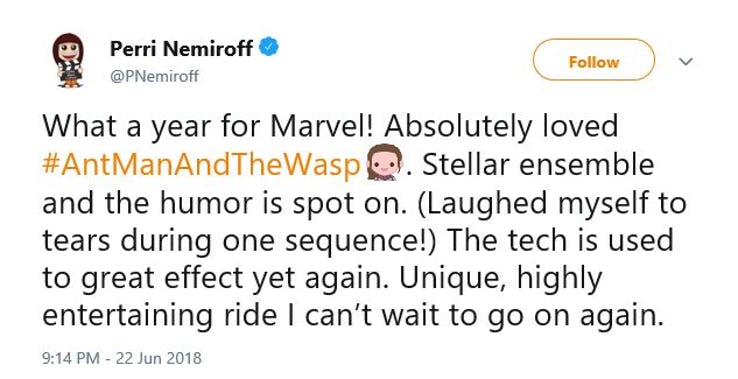The height and width of the screenshot is (379, 738).
Task: Click the words 'Absolutely loved' in the tweet
Action: (x=504, y=126)
